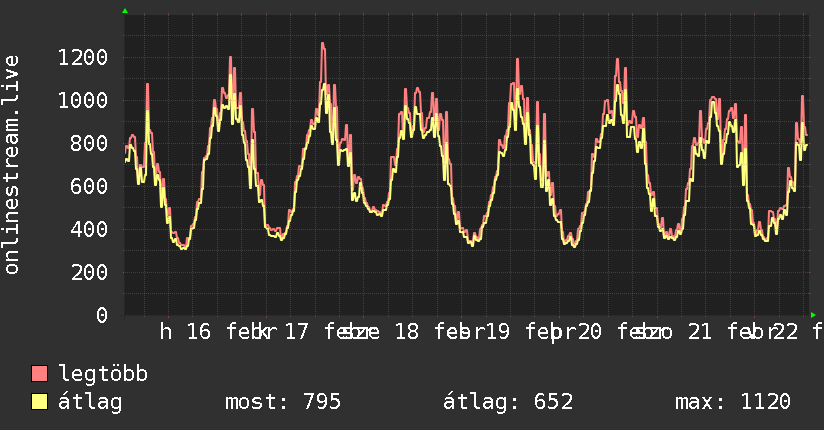
Task: Select the legtöbb legend label
Action: click(103, 374)
